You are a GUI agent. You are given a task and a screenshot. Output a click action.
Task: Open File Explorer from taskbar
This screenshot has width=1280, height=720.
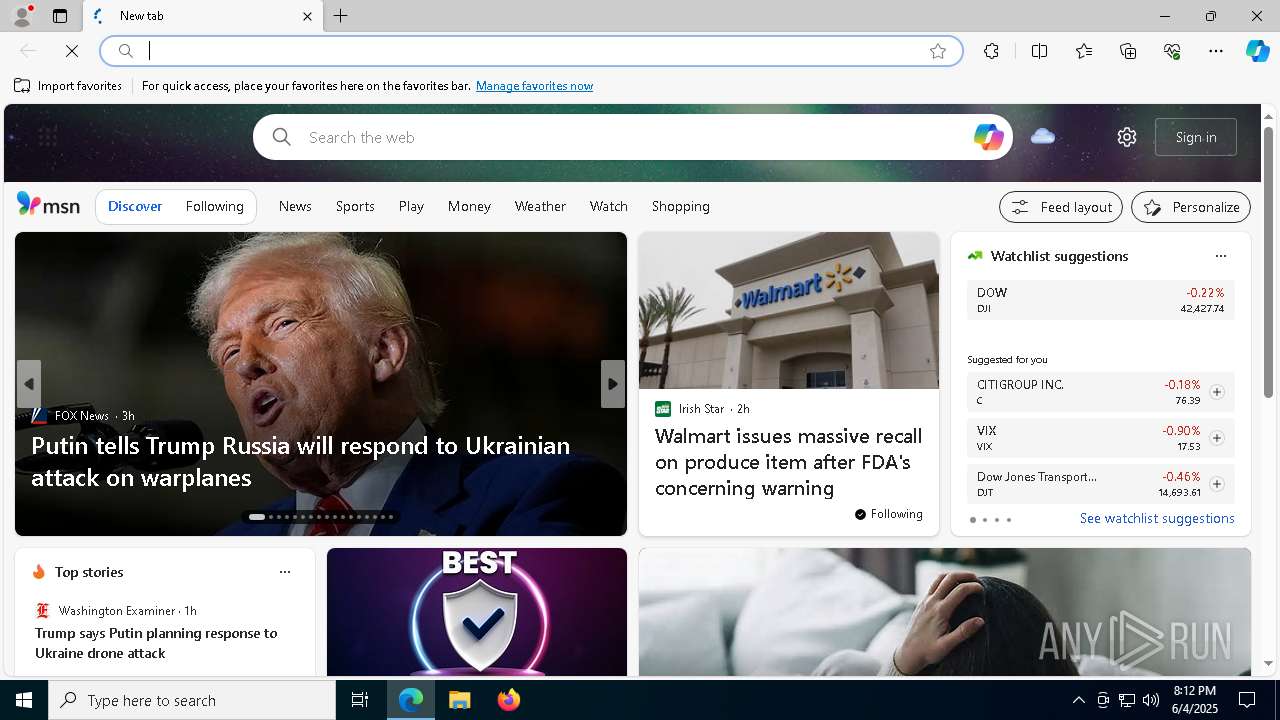[460, 700]
